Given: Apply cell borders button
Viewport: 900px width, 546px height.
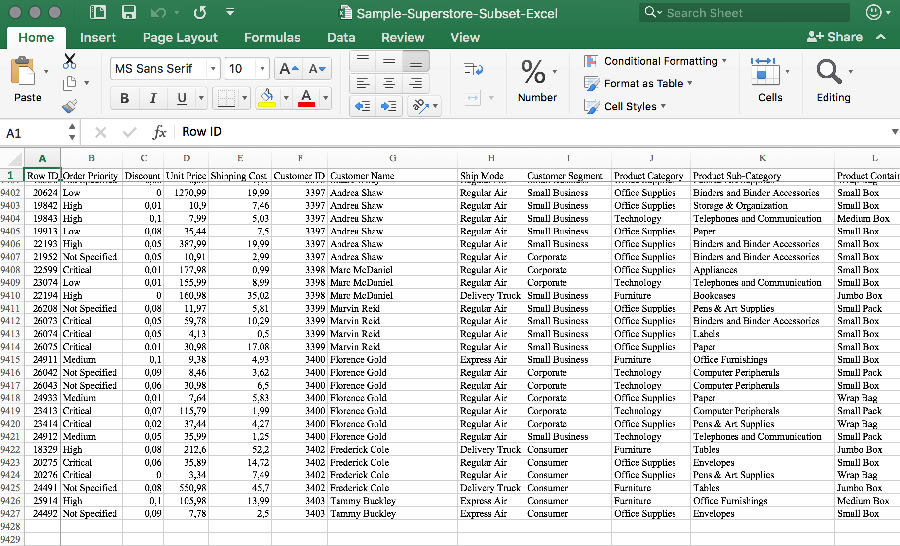Looking at the screenshot, I should coord(226,98).
